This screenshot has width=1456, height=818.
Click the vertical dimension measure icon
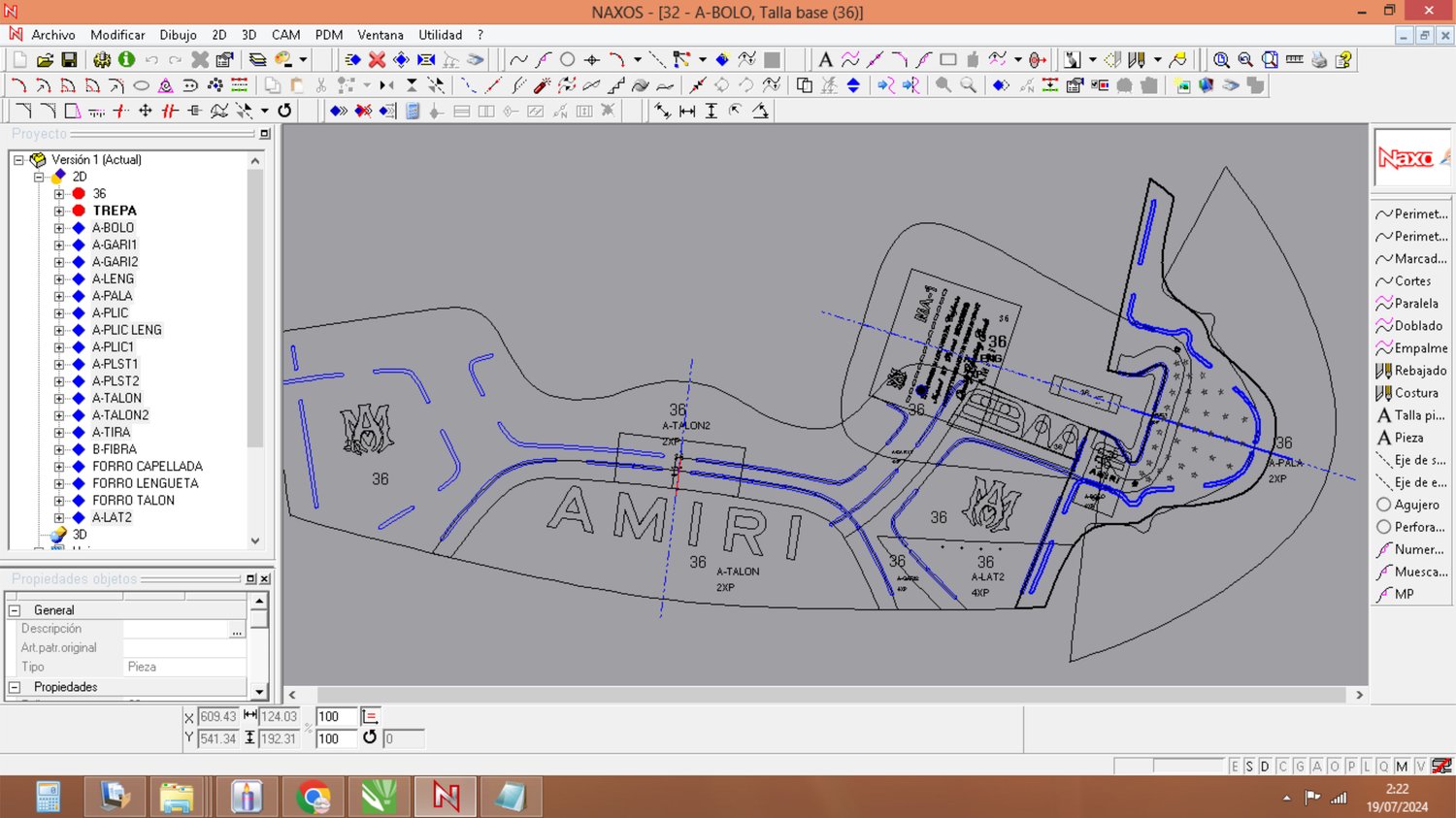pos(711,111)
